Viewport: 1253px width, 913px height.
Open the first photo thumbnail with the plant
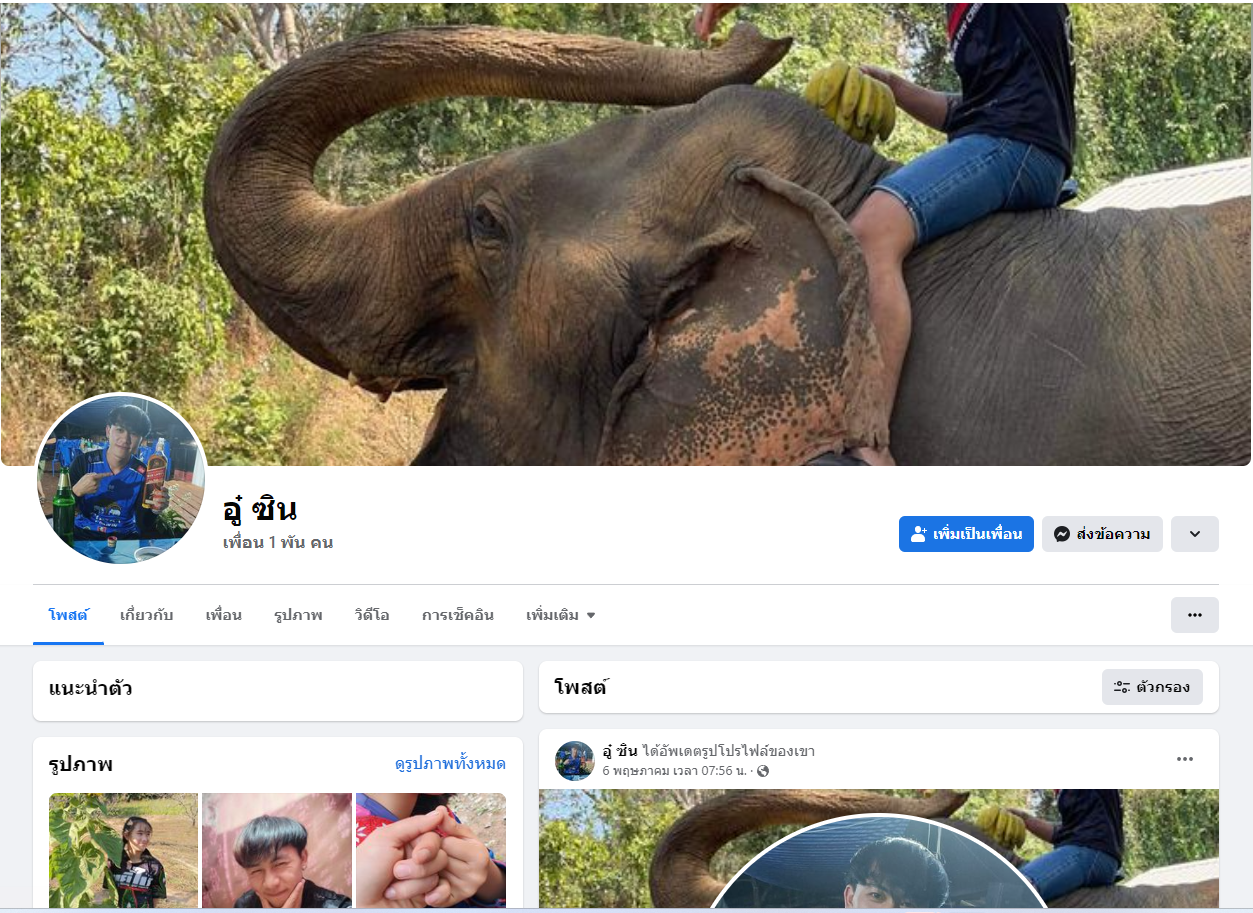coord(123,850)
